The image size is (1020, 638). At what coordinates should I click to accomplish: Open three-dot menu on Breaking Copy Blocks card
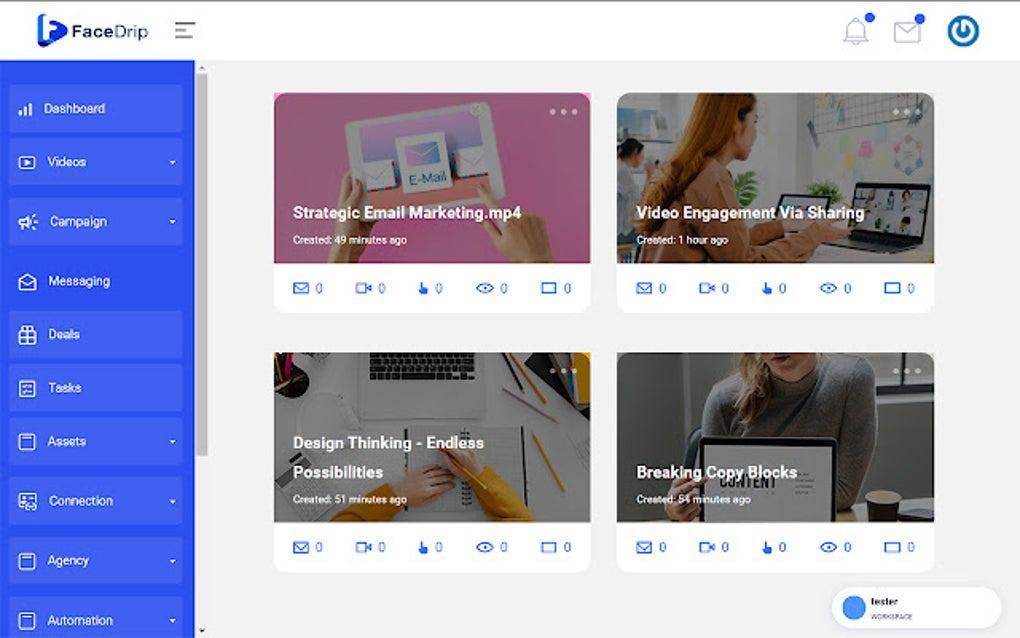click(x=907, y=371)
